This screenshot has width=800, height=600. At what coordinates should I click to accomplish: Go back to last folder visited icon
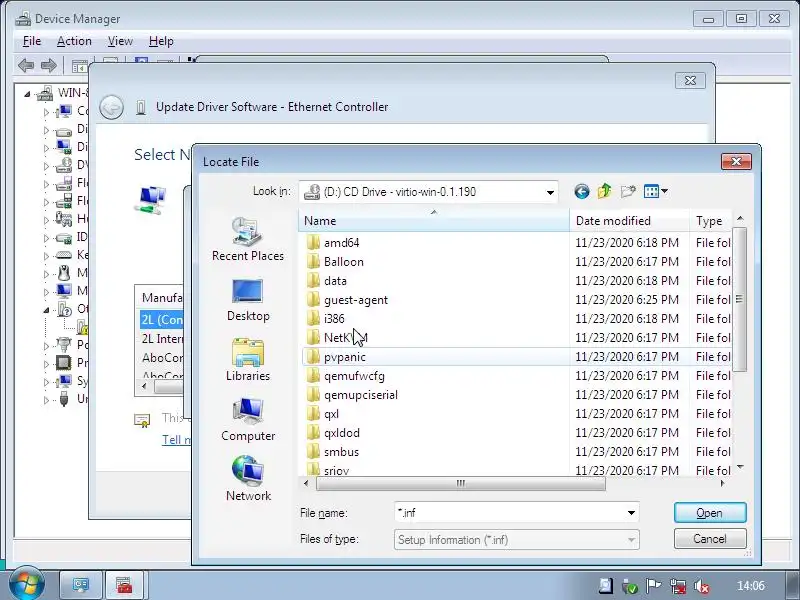coord(582,191)
